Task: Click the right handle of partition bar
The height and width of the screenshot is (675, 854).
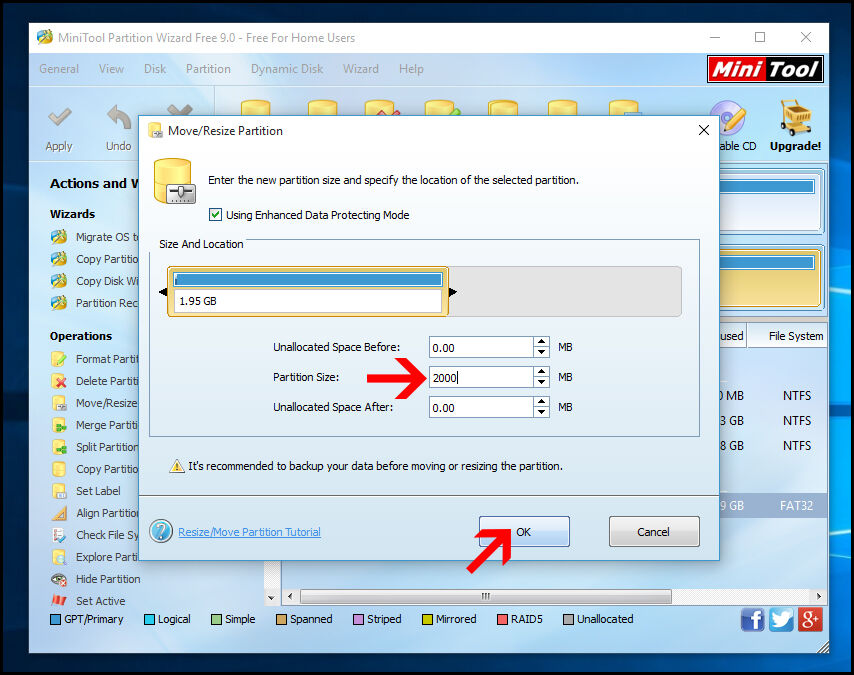Action: (453, 292)
